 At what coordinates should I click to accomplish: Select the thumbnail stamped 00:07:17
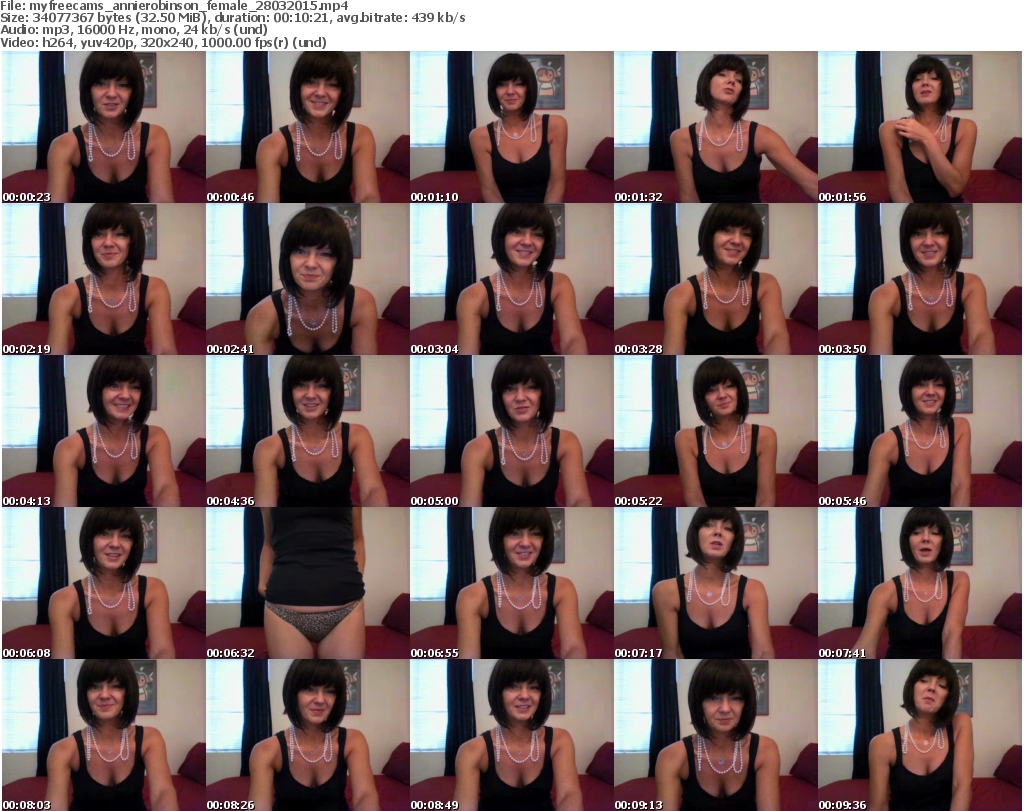coord(715,583)
